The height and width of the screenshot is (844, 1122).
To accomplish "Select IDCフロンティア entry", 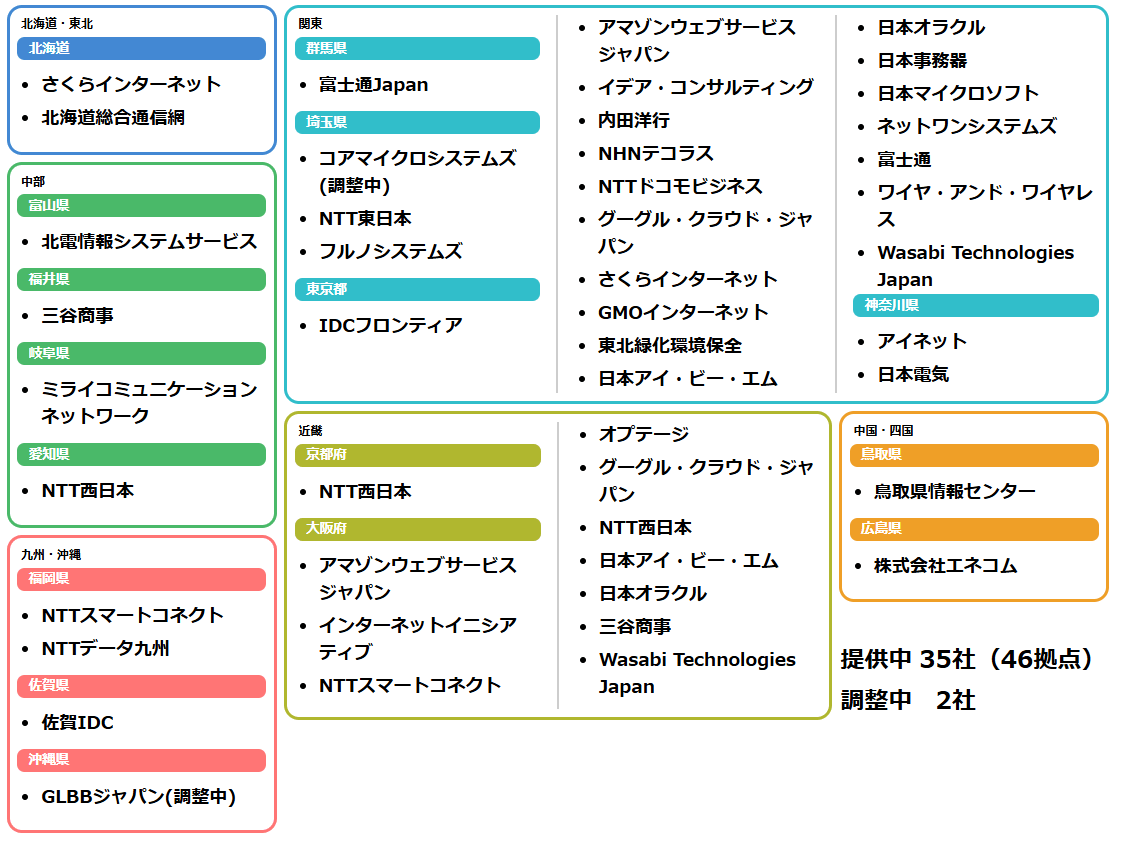I will click(391, 326).
